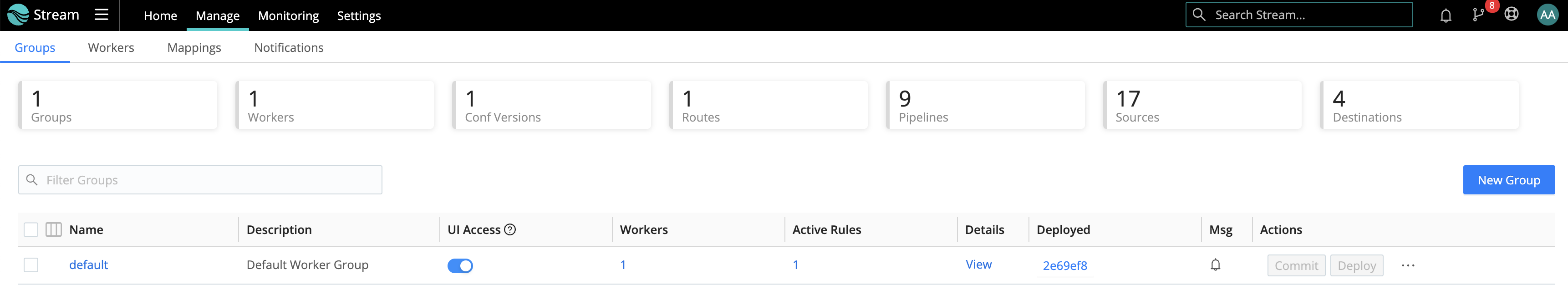Screen dimensions: 1568x285
Task: Open the hamburger navigation menu
Action: point(101,15)
